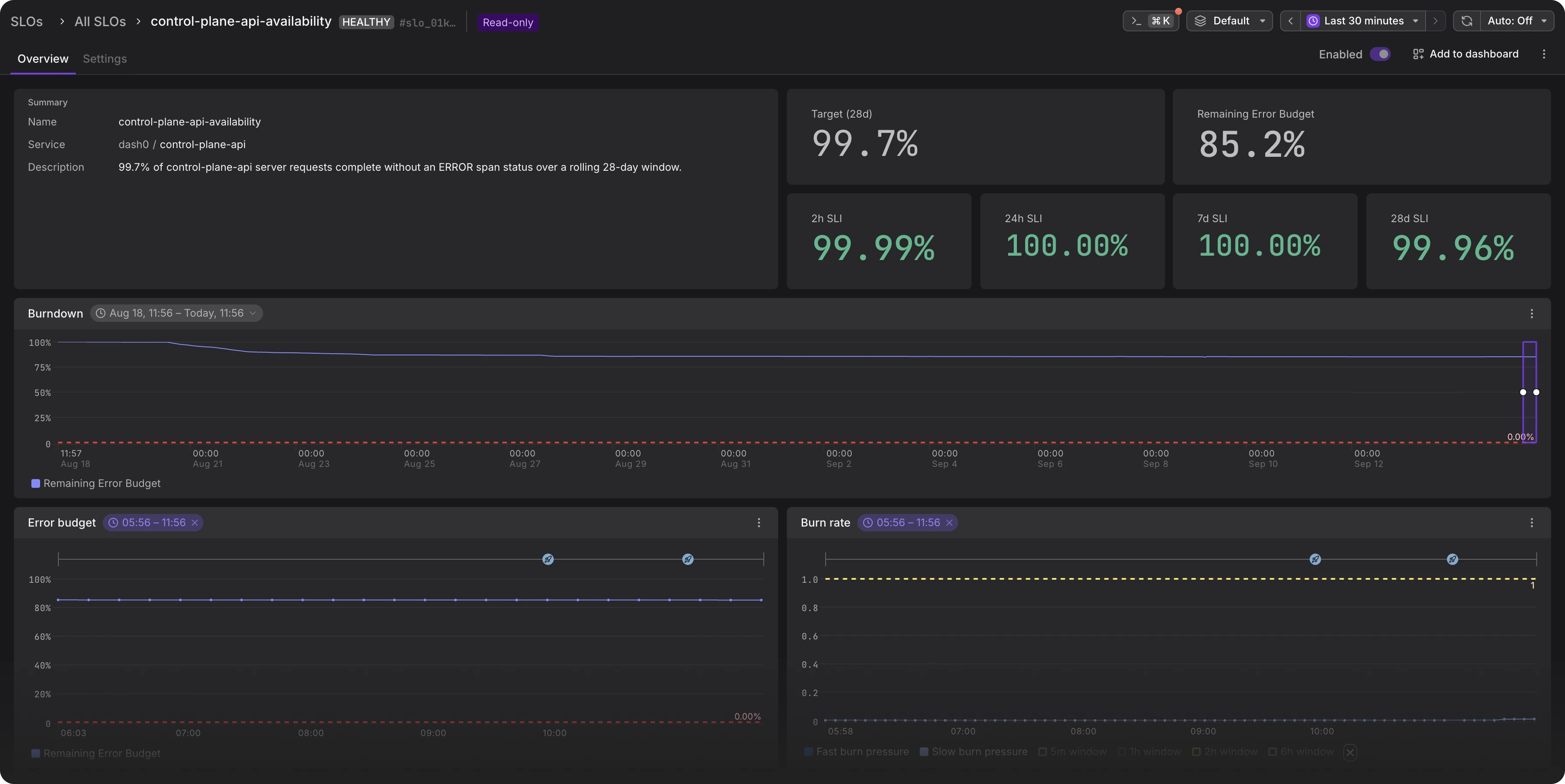Grab left handle of Burndown range selector

(1523, 392)
